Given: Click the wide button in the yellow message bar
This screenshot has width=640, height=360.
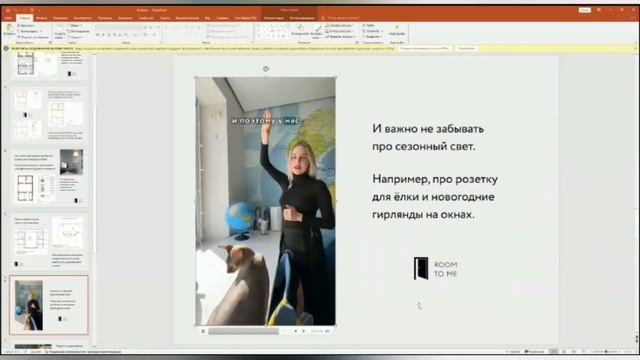Looking at the screenshot, I should coord(425,49).
